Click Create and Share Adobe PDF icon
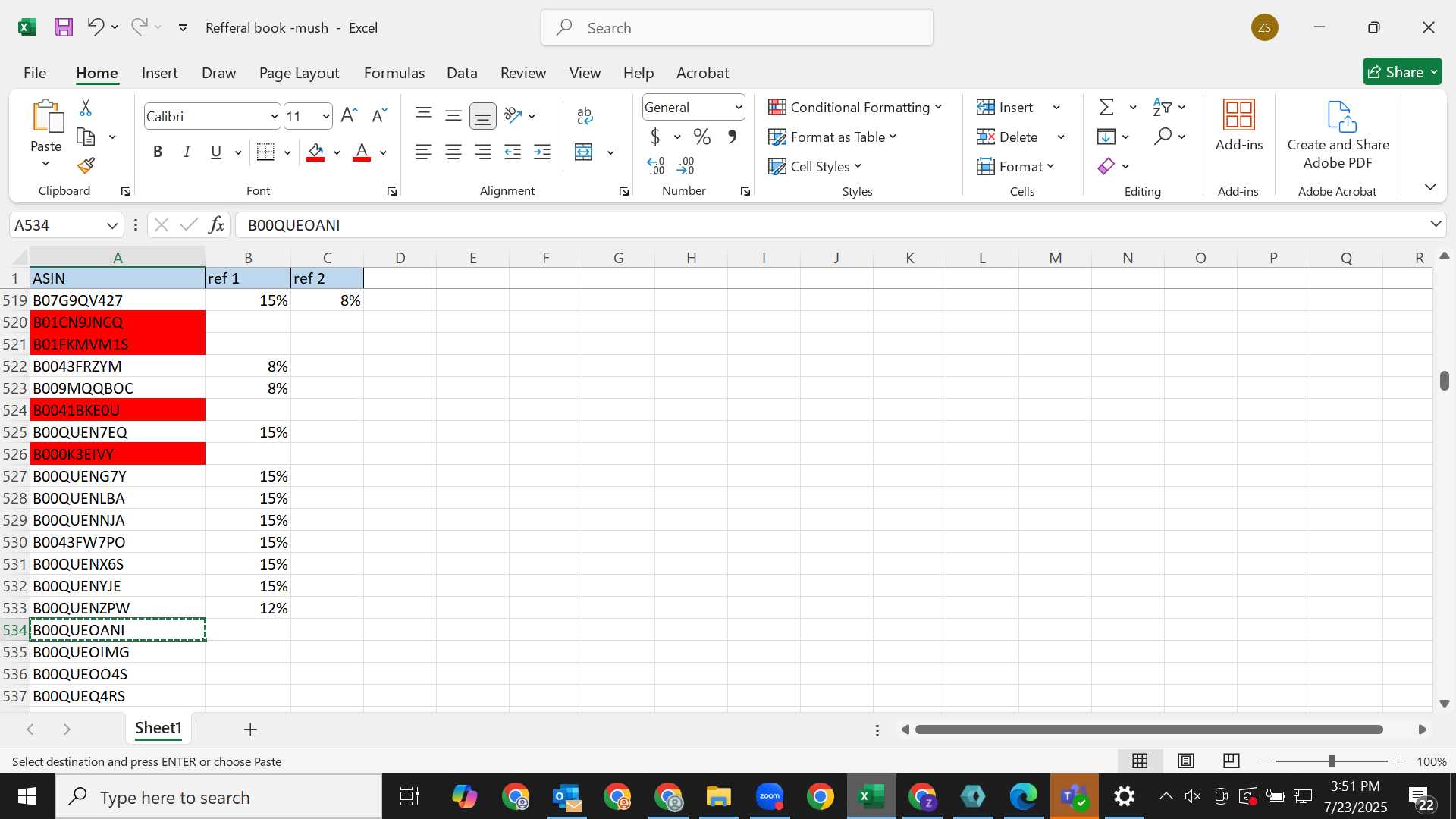Screen dimensions: 1456x819 pyautogui.click(x=1340, y=116)
